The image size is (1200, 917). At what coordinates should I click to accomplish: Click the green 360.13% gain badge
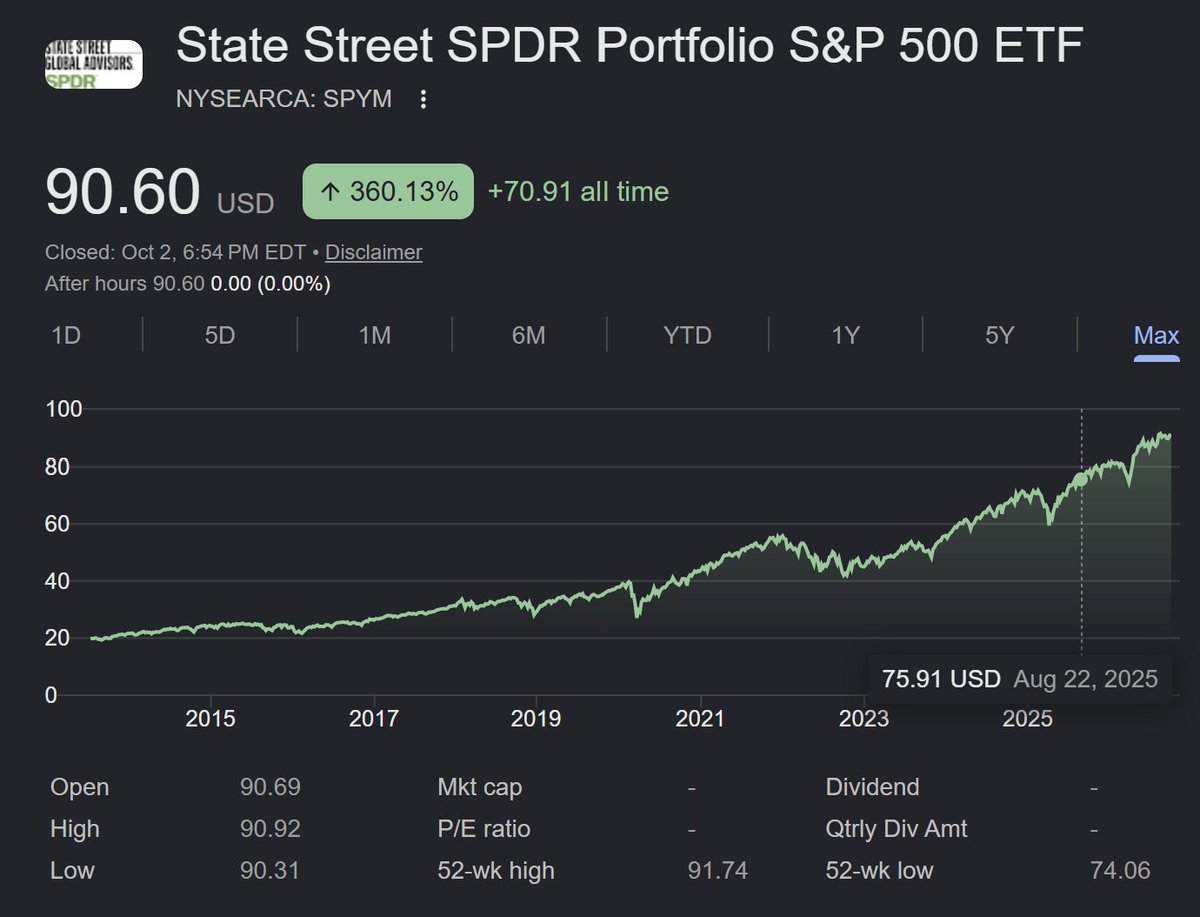pos(388,191)
